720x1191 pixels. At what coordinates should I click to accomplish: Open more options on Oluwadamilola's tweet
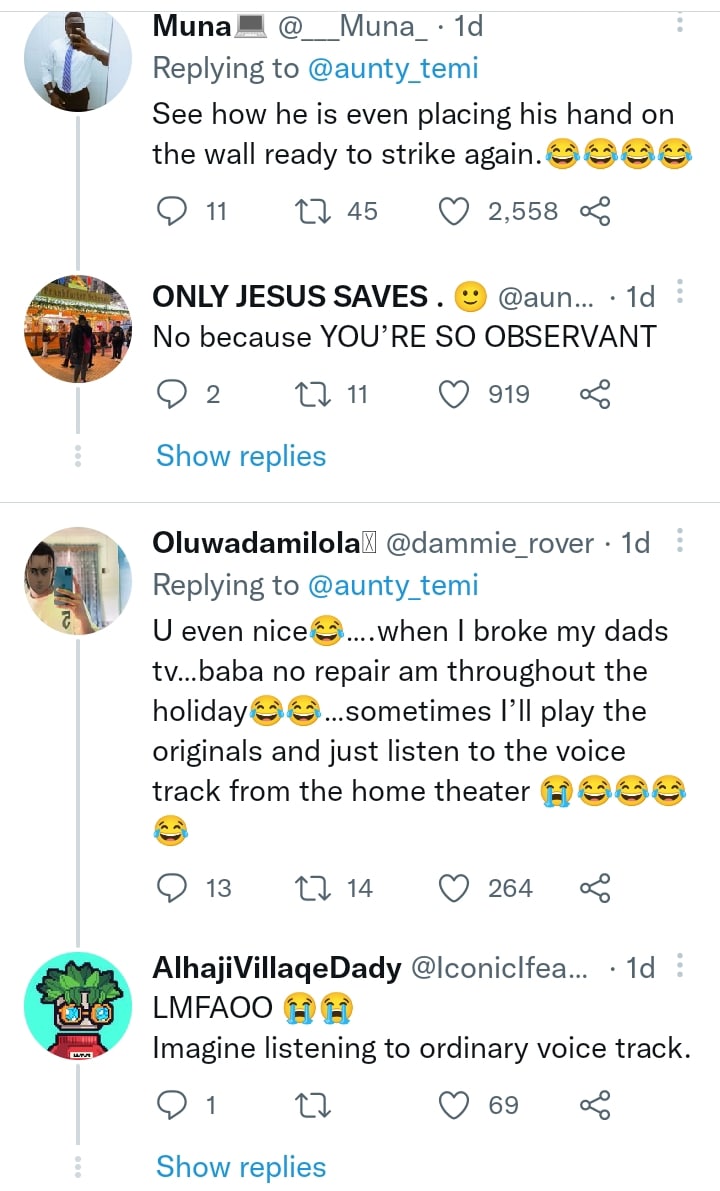click(679, 542)
